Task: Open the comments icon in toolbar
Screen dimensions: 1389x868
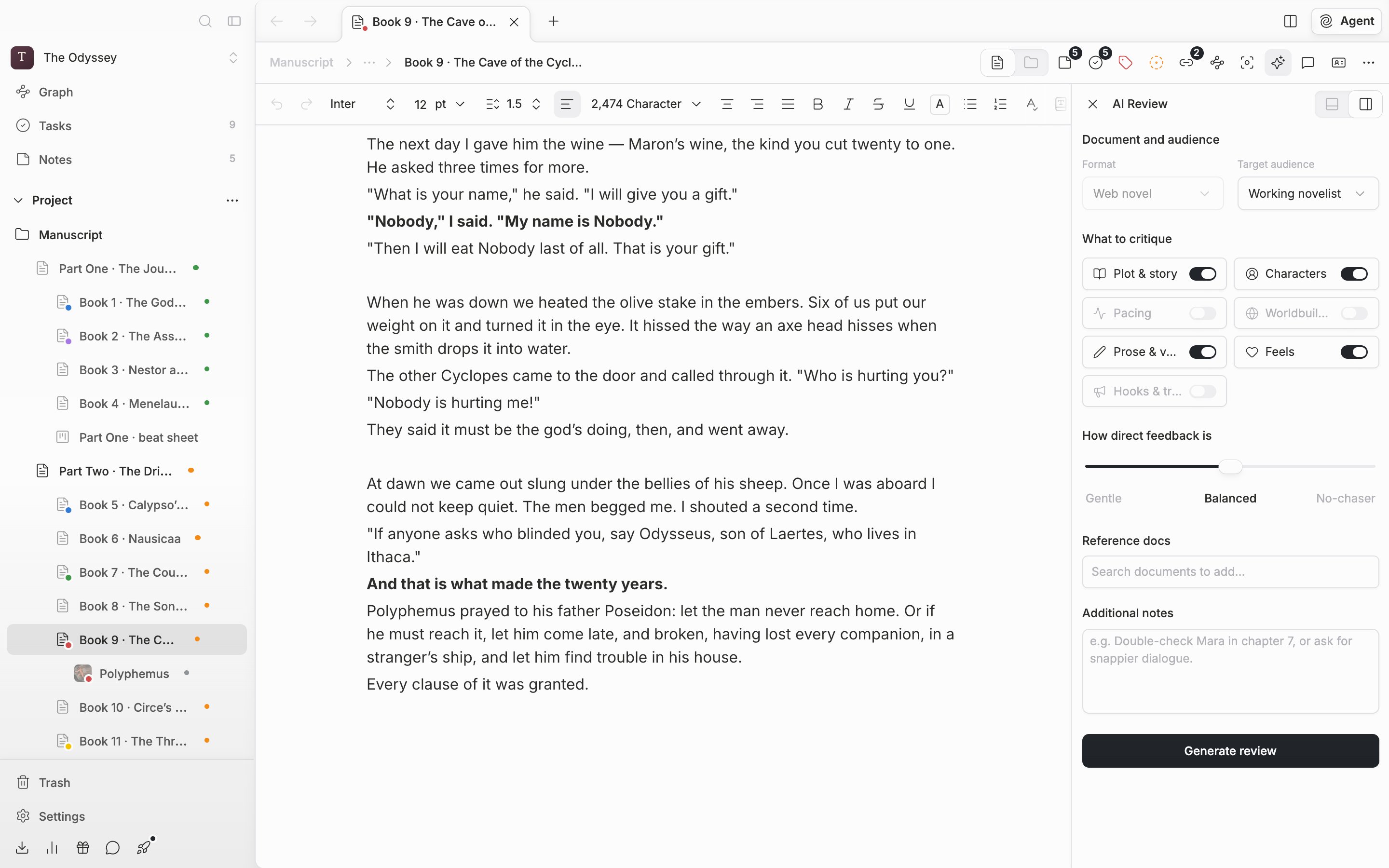Action: [1308, 63]
